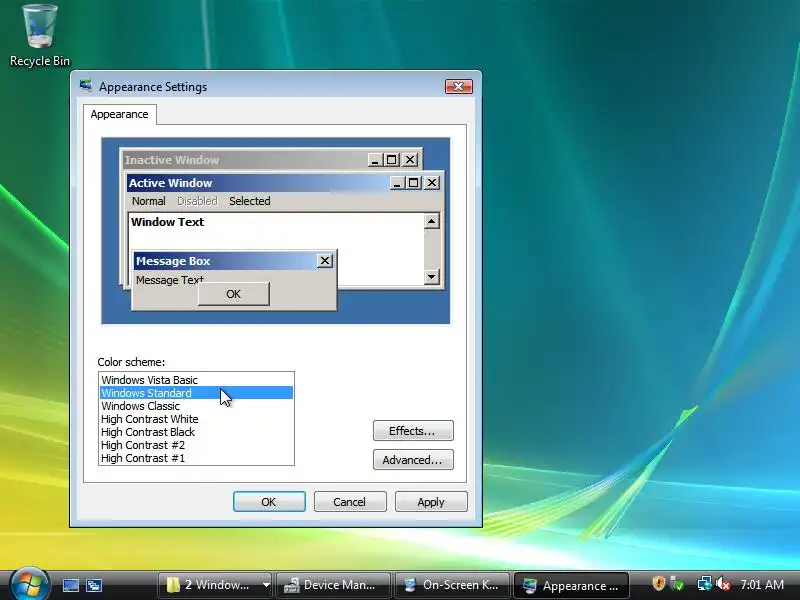The height and width of the screenshot is (600, 800).
Task: Switch to On-Screen Keyboard taskbar button
Action: [x=453, y=585]
